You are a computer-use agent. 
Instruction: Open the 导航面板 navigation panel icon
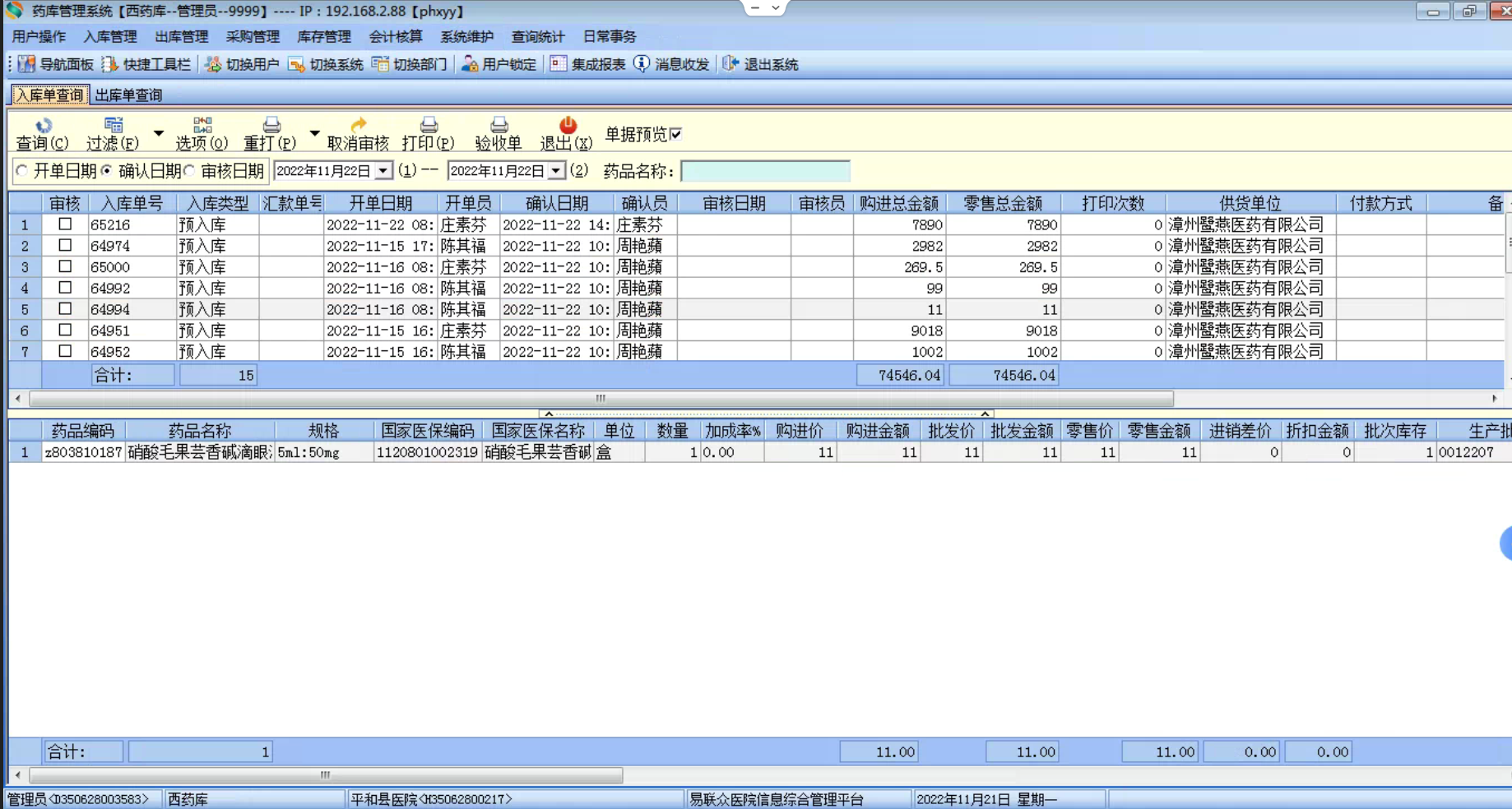click(x=26, y=64)
